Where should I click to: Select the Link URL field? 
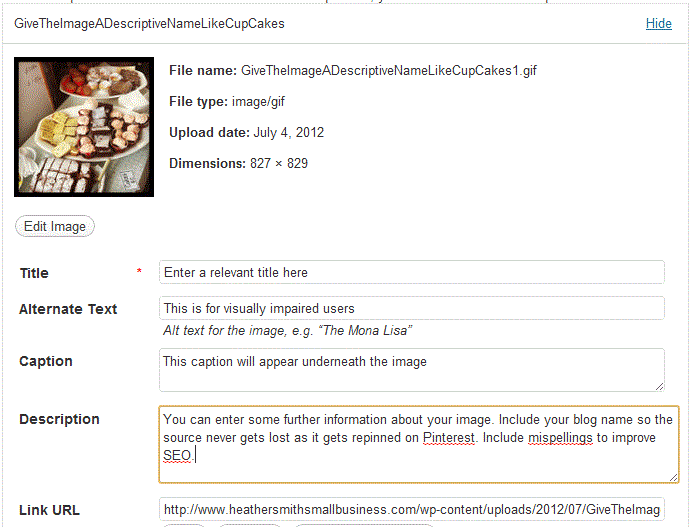pos(412,510)
